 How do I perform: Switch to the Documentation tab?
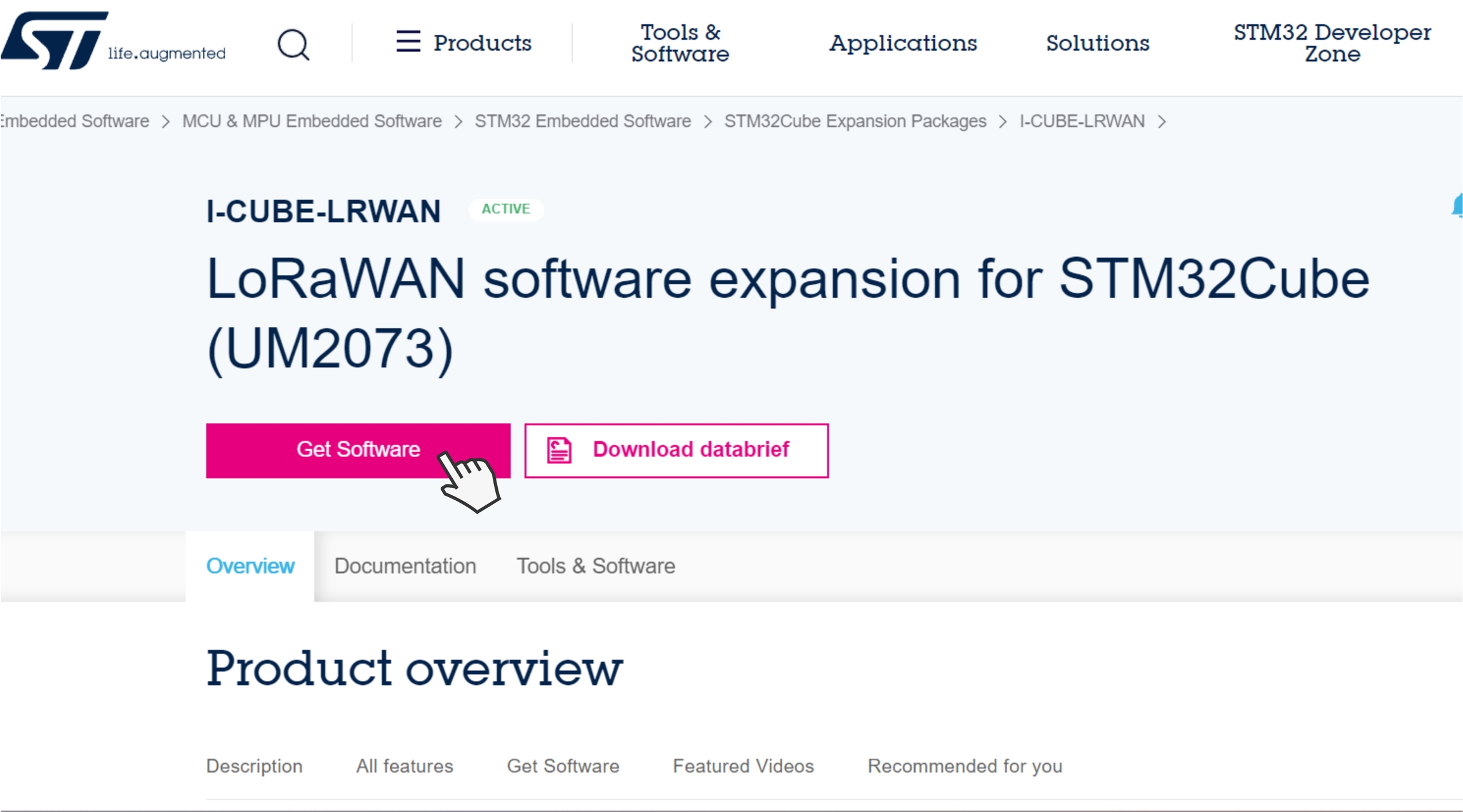(404, 566)
